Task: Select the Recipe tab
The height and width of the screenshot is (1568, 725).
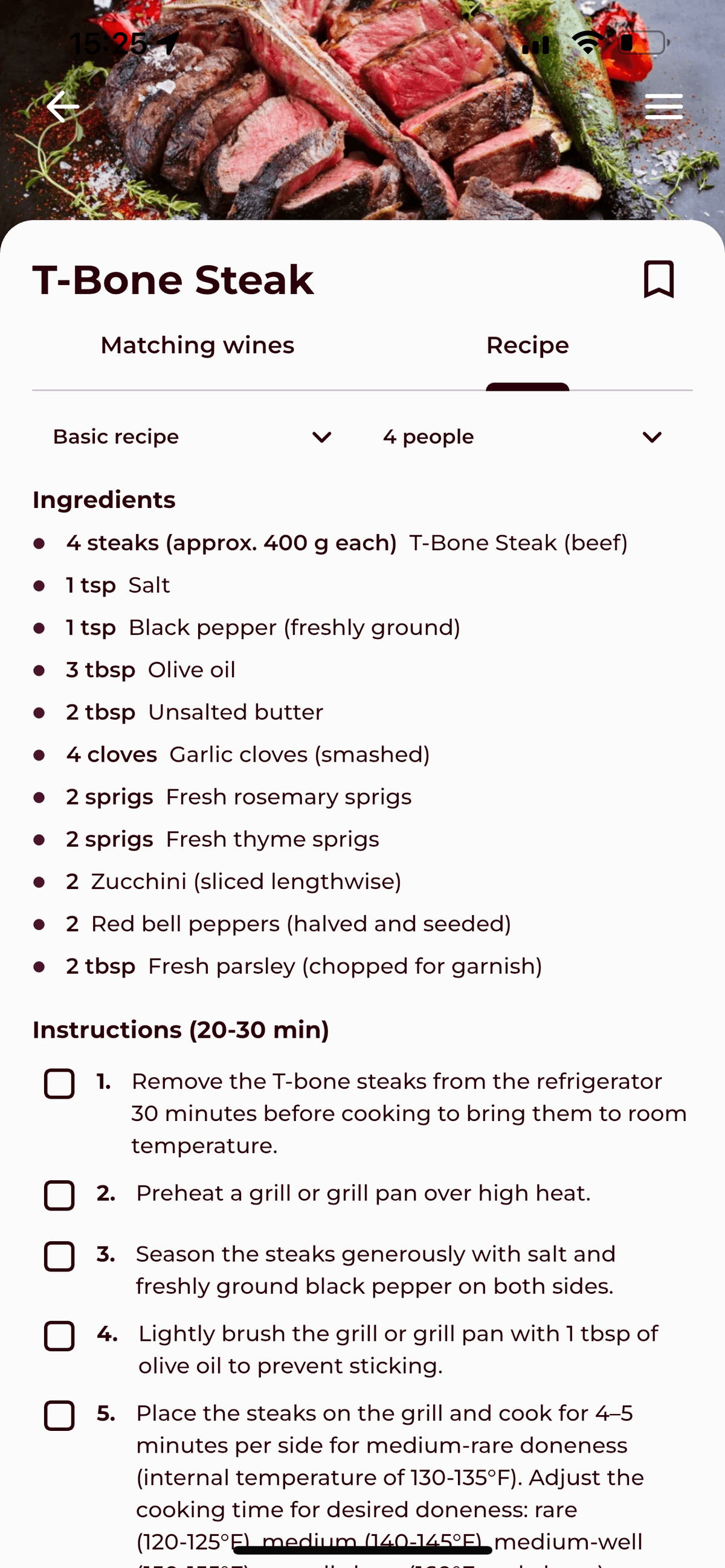Action: click(x=527, y=344)
